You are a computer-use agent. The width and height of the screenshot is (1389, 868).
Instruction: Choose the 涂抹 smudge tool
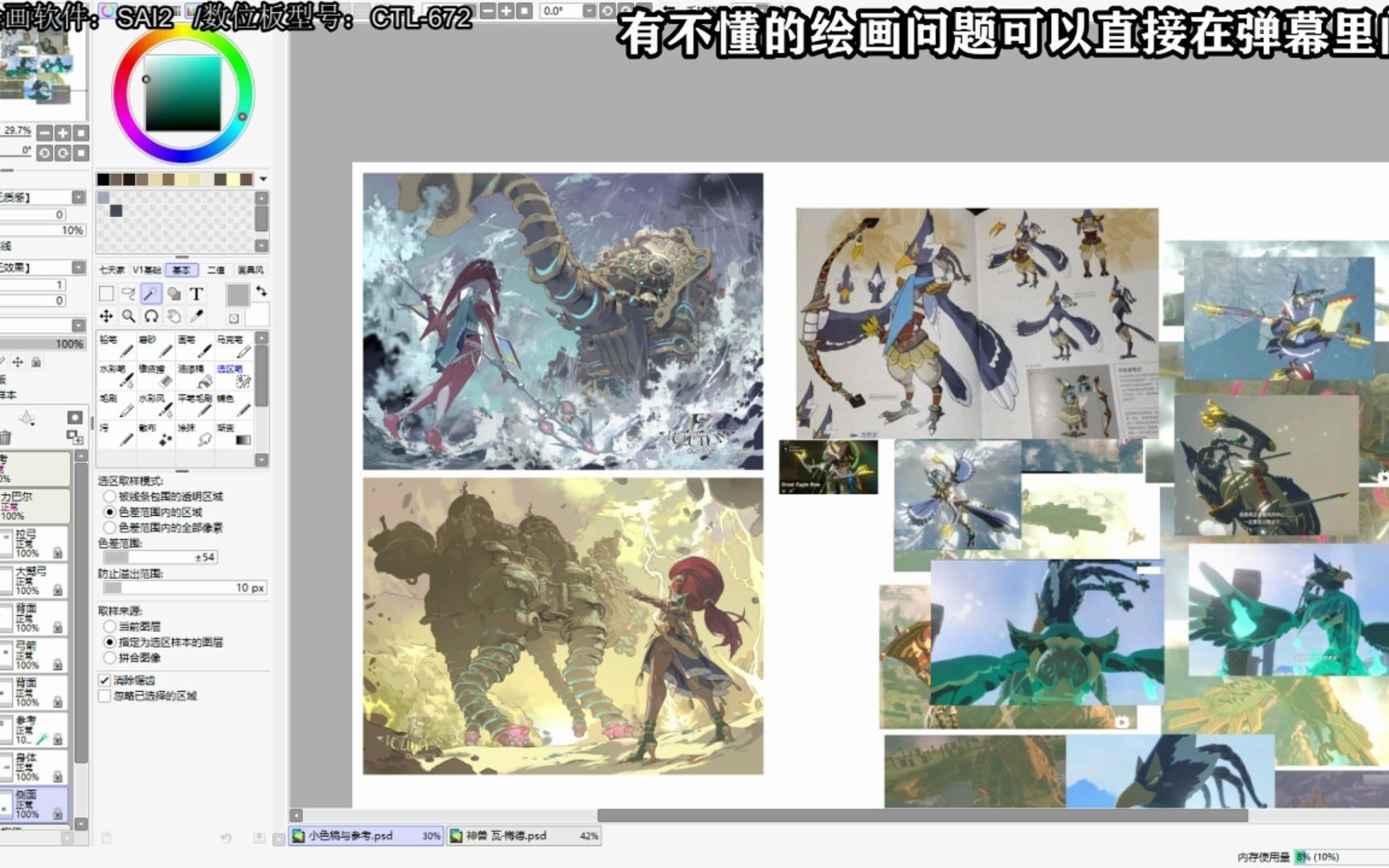195,435
